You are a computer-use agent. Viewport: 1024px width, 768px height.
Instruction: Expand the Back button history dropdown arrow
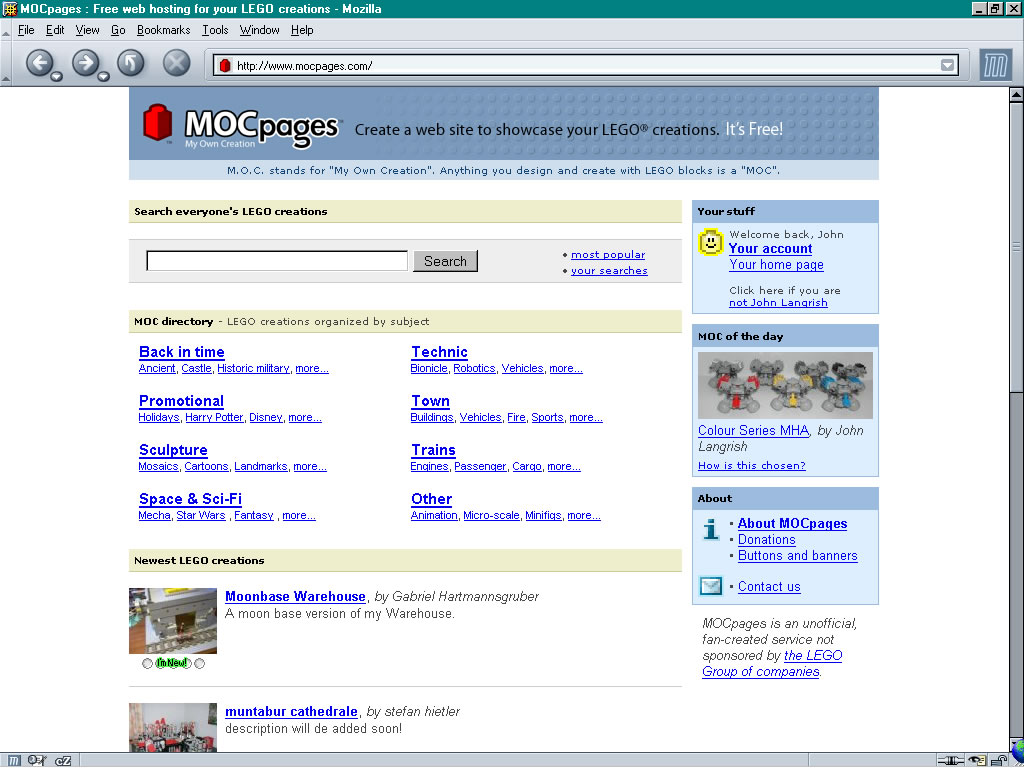[57, 77]
